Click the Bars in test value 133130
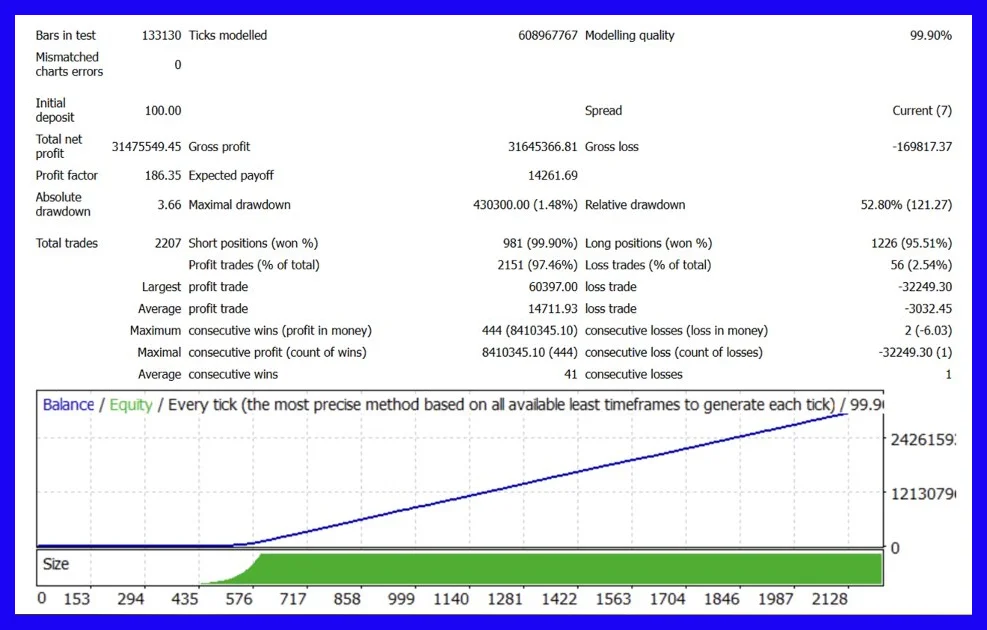Image resolution: width=987 pixels, height=630 pixels. click(x=161, y=35)
